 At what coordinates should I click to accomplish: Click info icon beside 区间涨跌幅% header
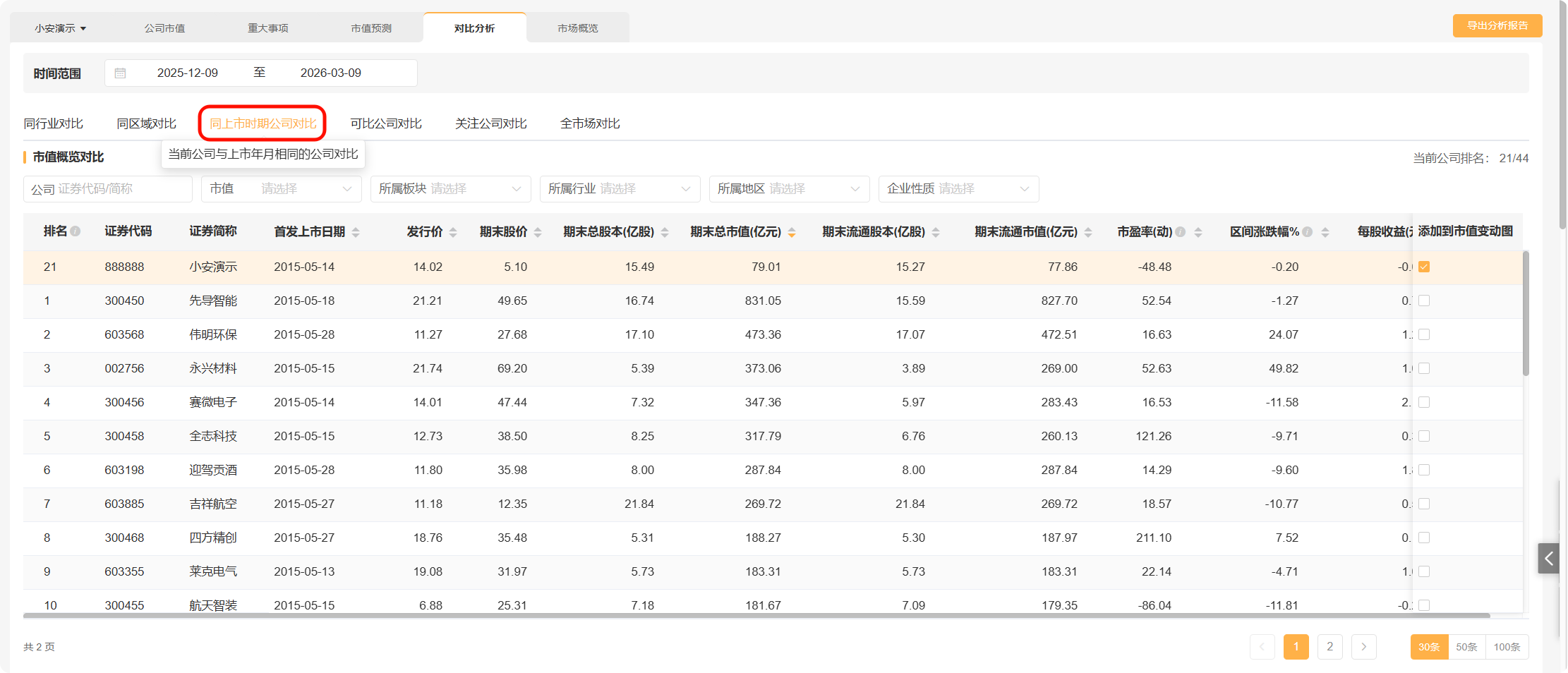(1308, 231)
